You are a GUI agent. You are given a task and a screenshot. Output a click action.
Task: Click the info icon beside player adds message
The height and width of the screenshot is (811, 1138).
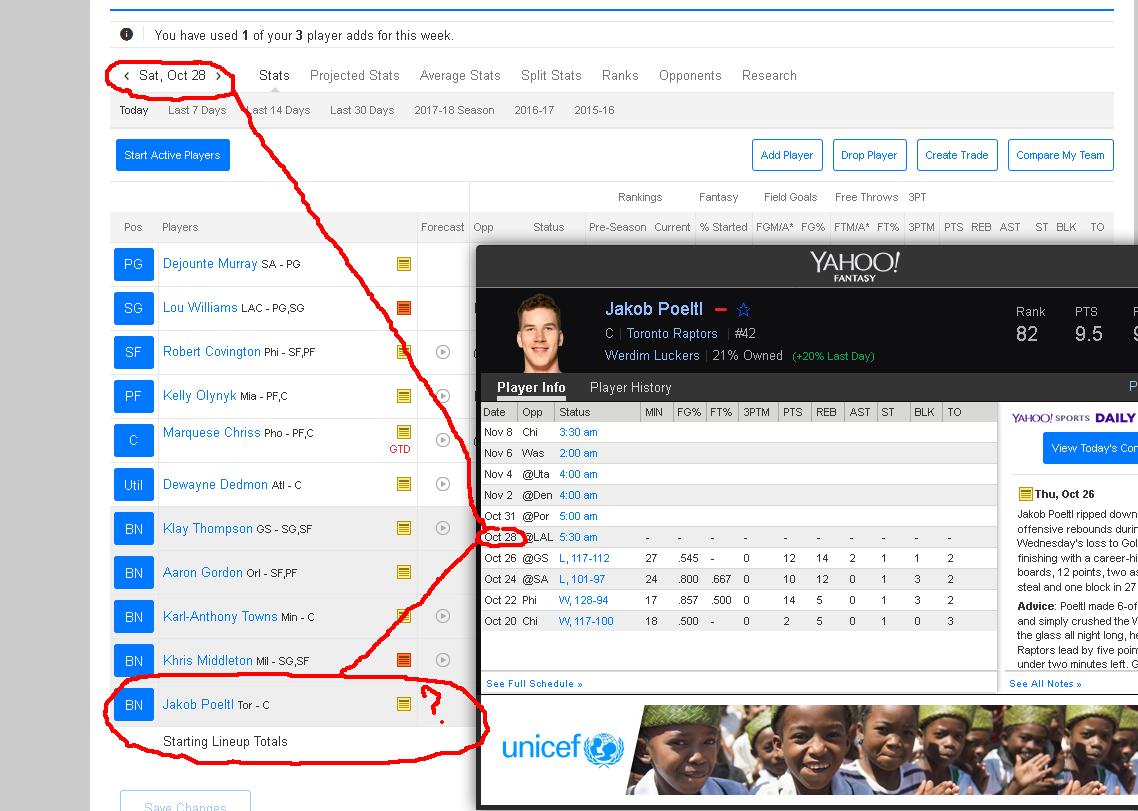tap(126, 35)
